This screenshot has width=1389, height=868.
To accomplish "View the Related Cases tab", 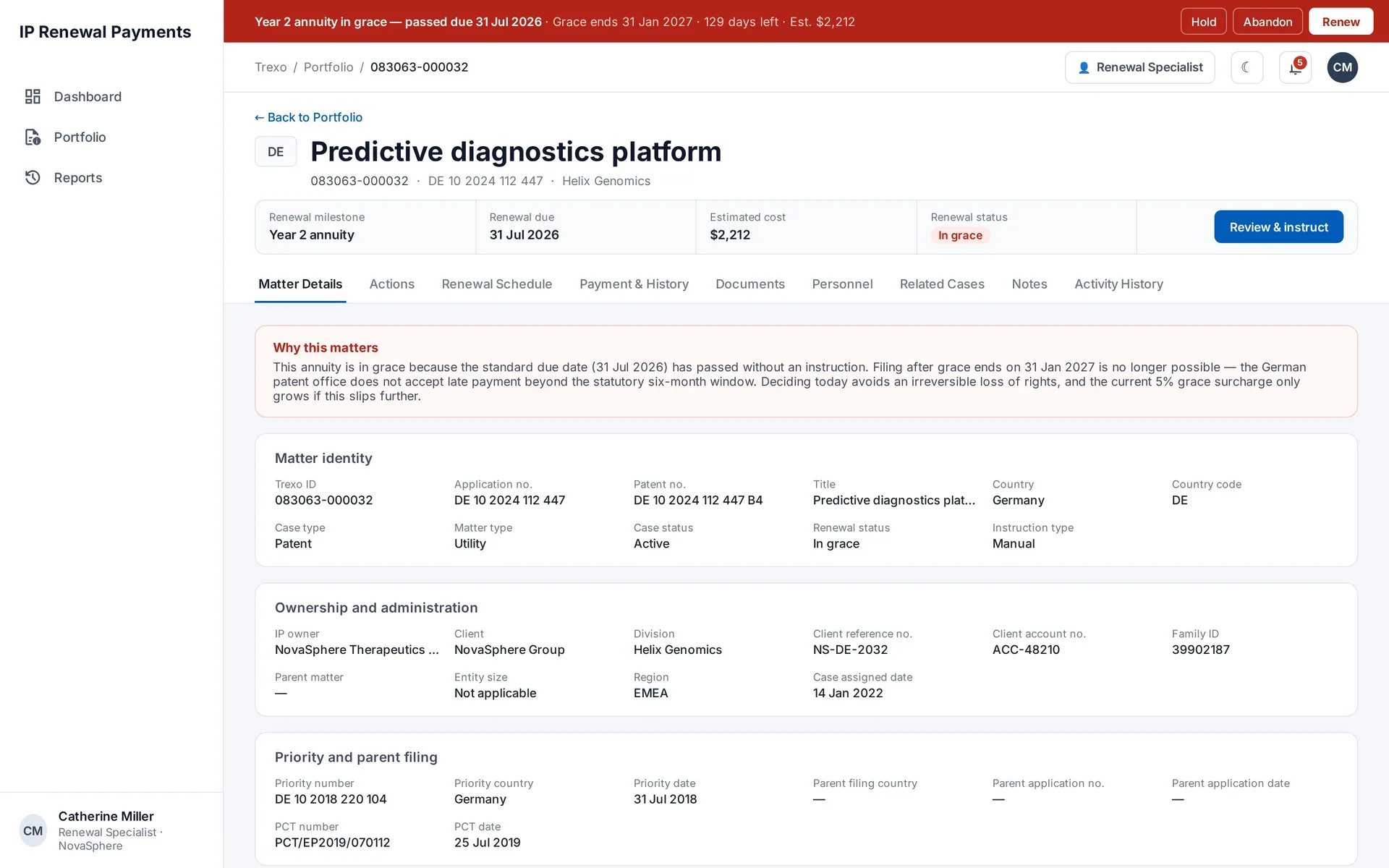I will tap(942, 284).
